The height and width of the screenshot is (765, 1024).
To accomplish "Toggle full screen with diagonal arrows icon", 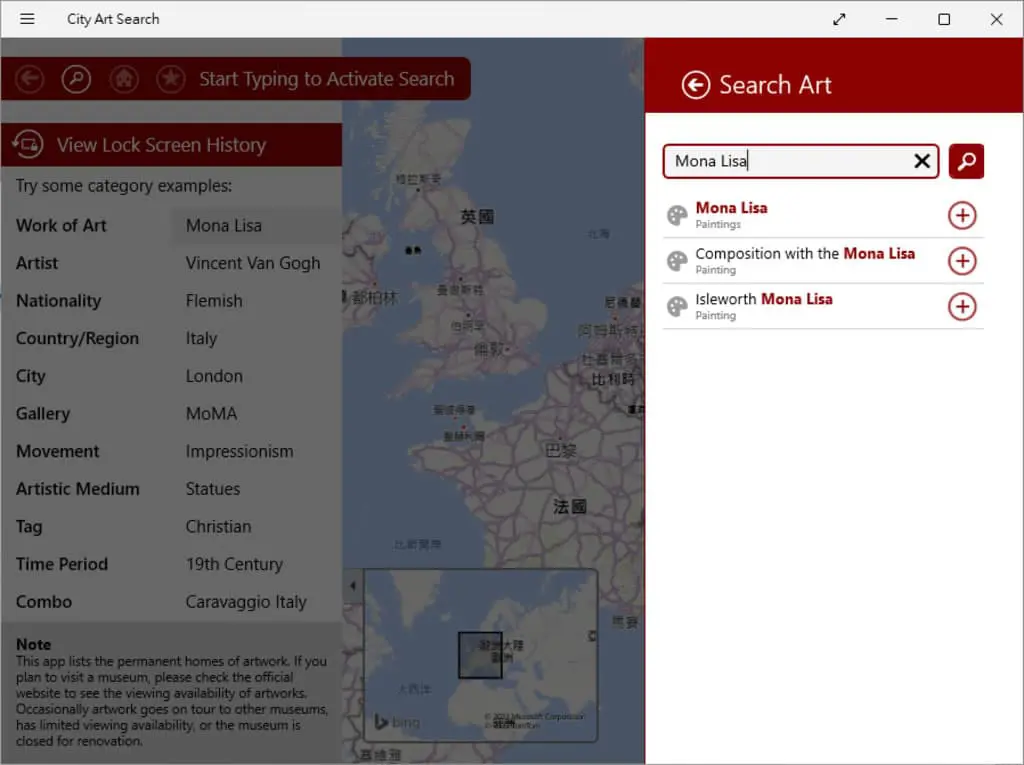I will click(839, 19).
